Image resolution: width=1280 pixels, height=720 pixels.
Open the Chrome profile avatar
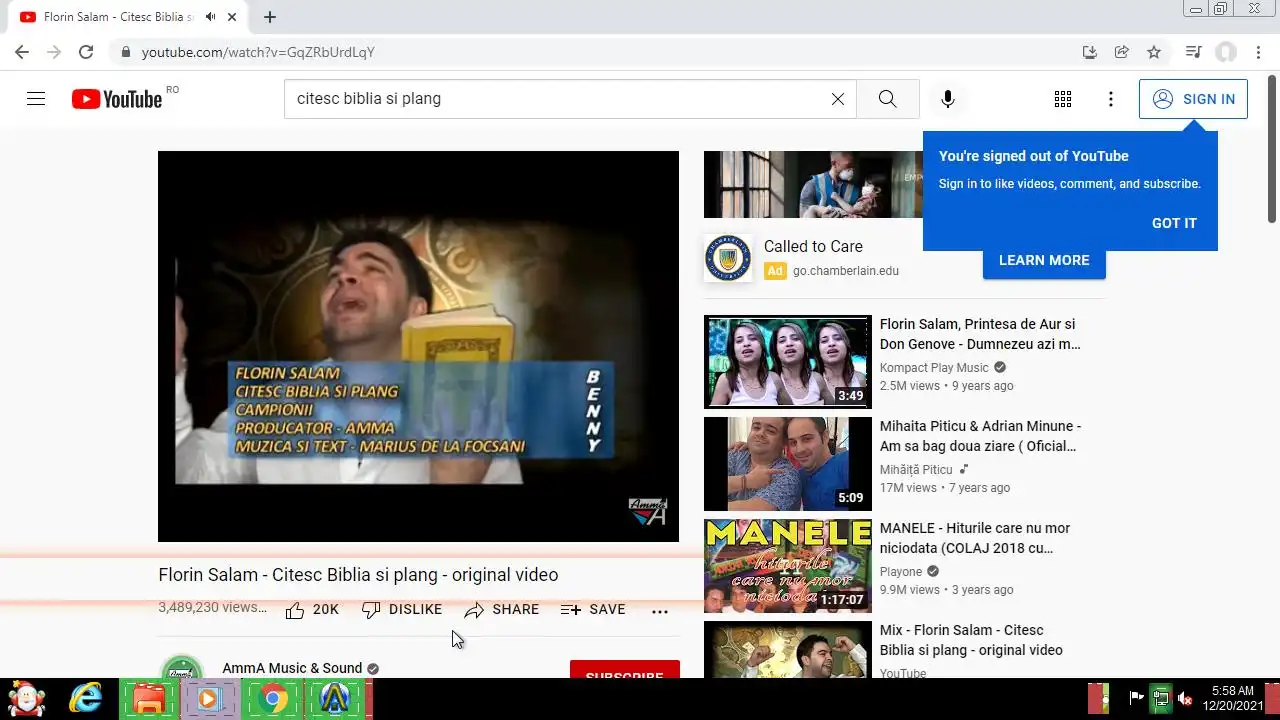(x=1226, y=52)
